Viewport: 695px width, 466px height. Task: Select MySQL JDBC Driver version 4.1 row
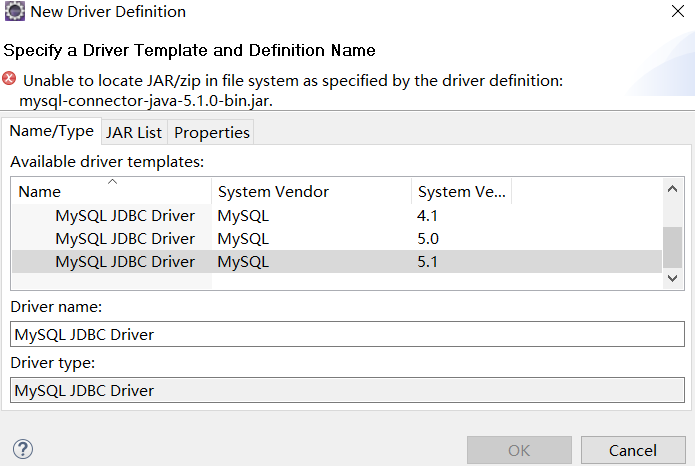[337, 215]
